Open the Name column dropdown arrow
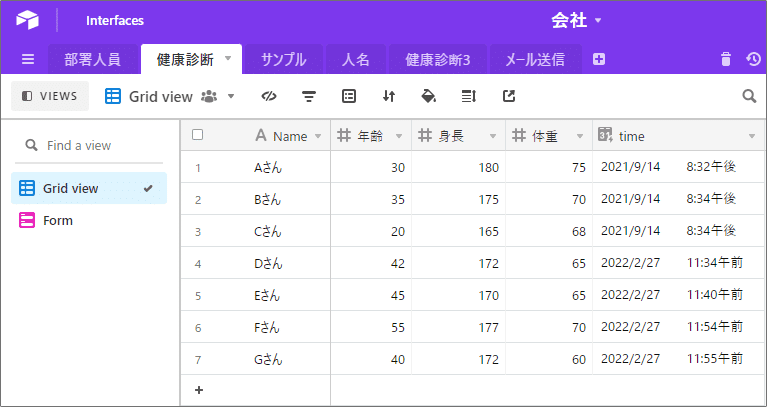This screenshot has height=407, width=767. click(318, 136)
